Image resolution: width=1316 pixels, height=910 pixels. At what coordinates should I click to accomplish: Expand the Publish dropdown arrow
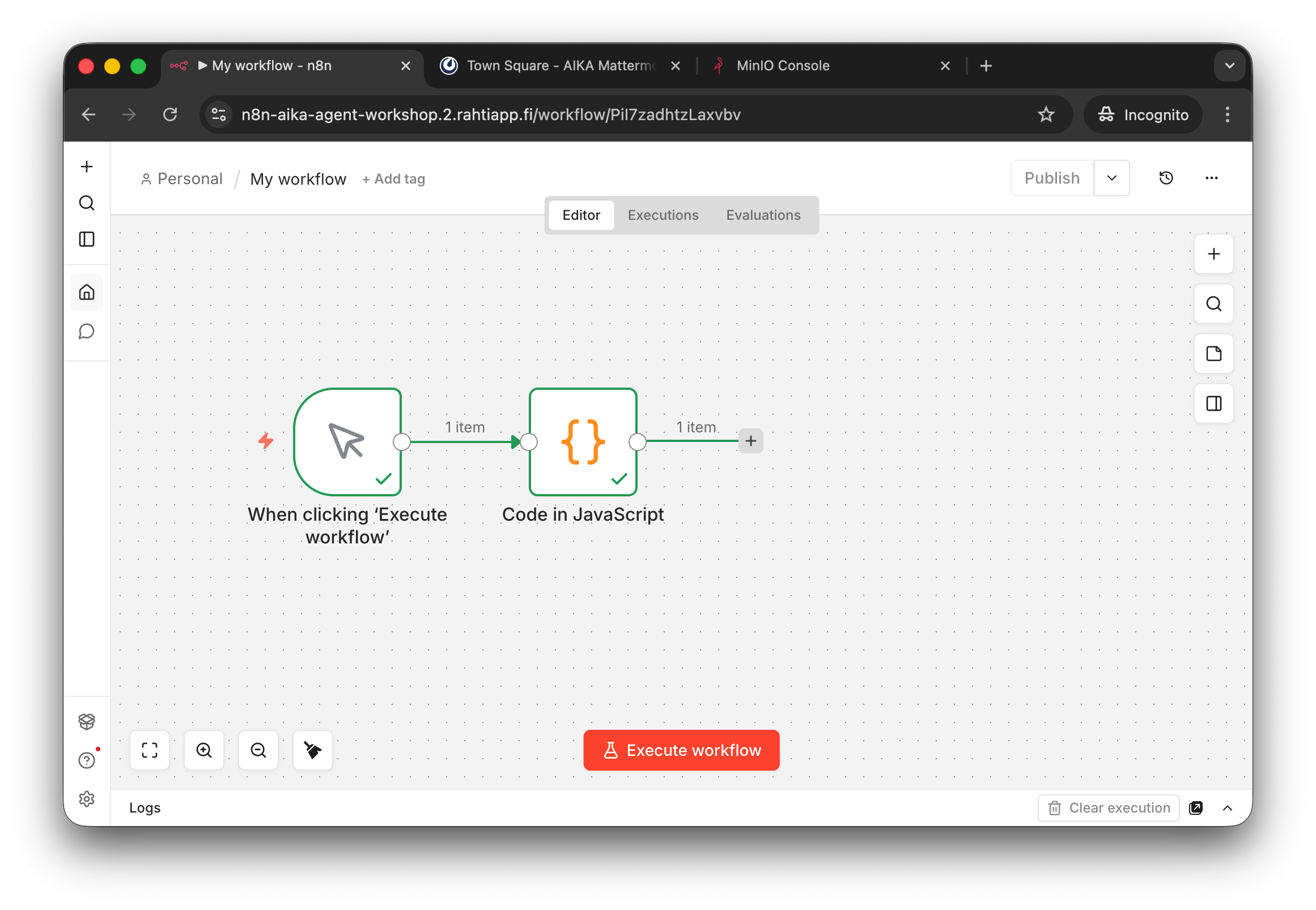(1111, 178)
